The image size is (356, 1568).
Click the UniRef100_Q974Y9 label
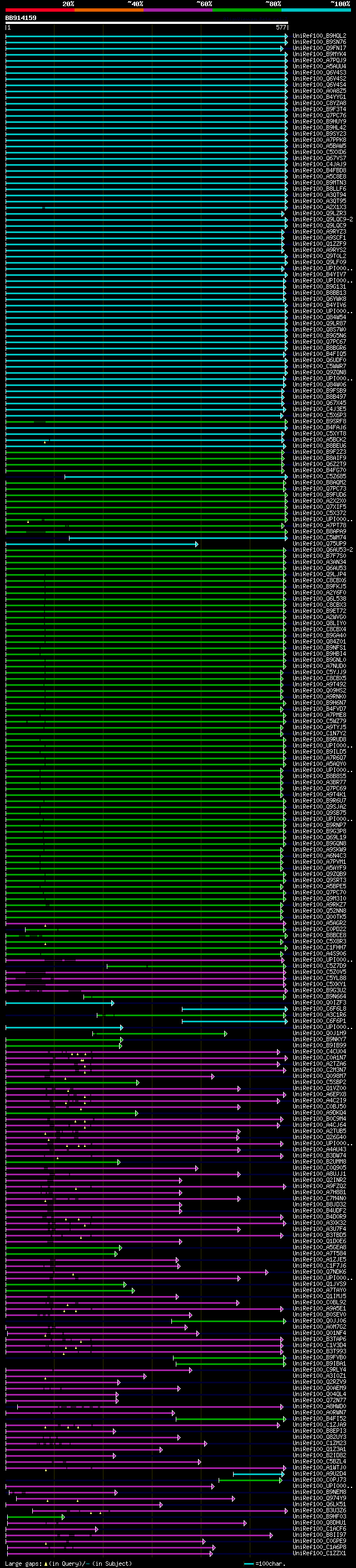(319, 1498)
